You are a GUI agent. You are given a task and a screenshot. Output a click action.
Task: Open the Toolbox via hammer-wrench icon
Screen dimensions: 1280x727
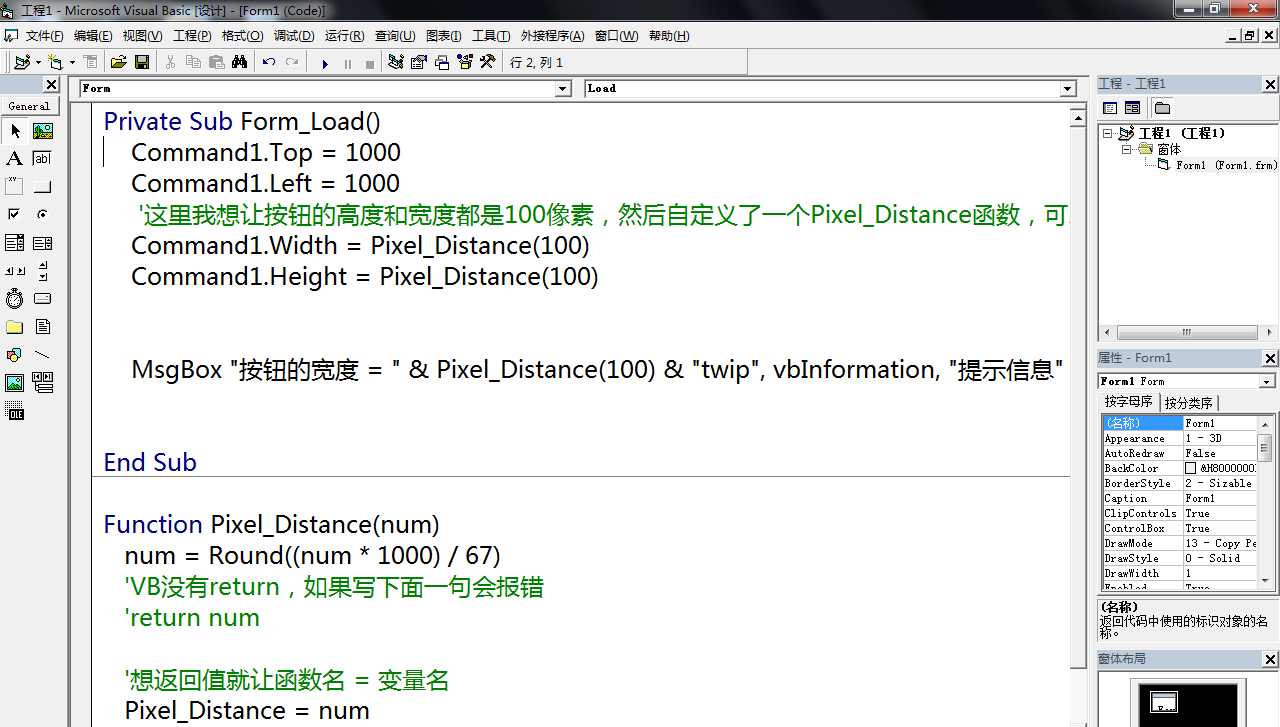point(487,62)
